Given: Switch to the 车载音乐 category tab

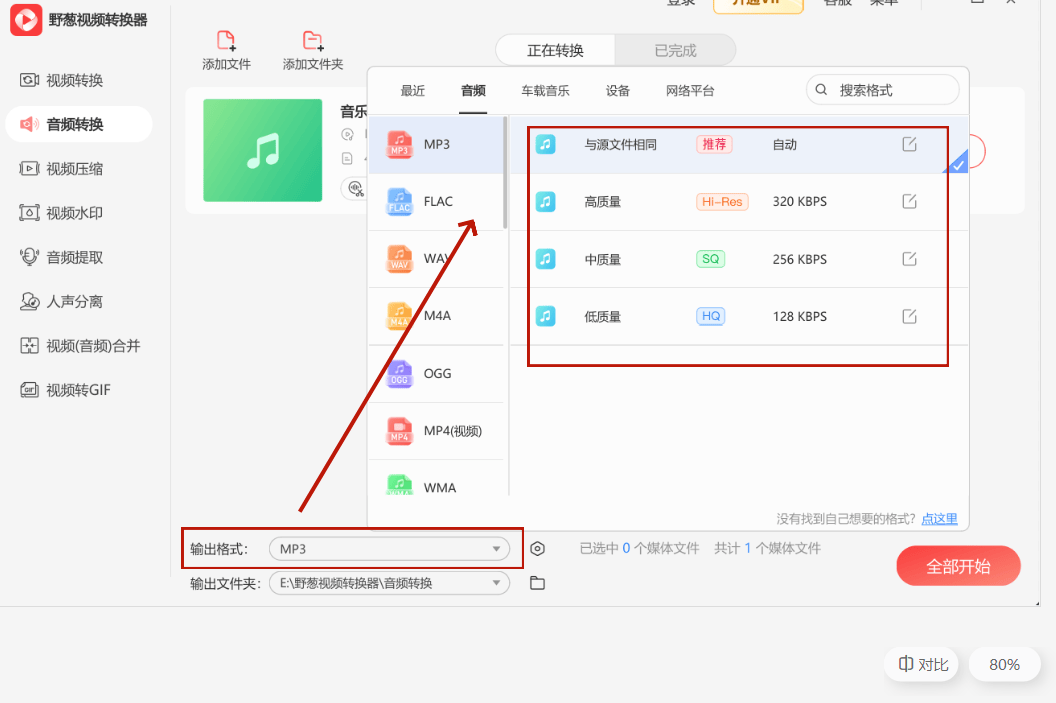Looking at the screenshot, I should pos(545,89).
